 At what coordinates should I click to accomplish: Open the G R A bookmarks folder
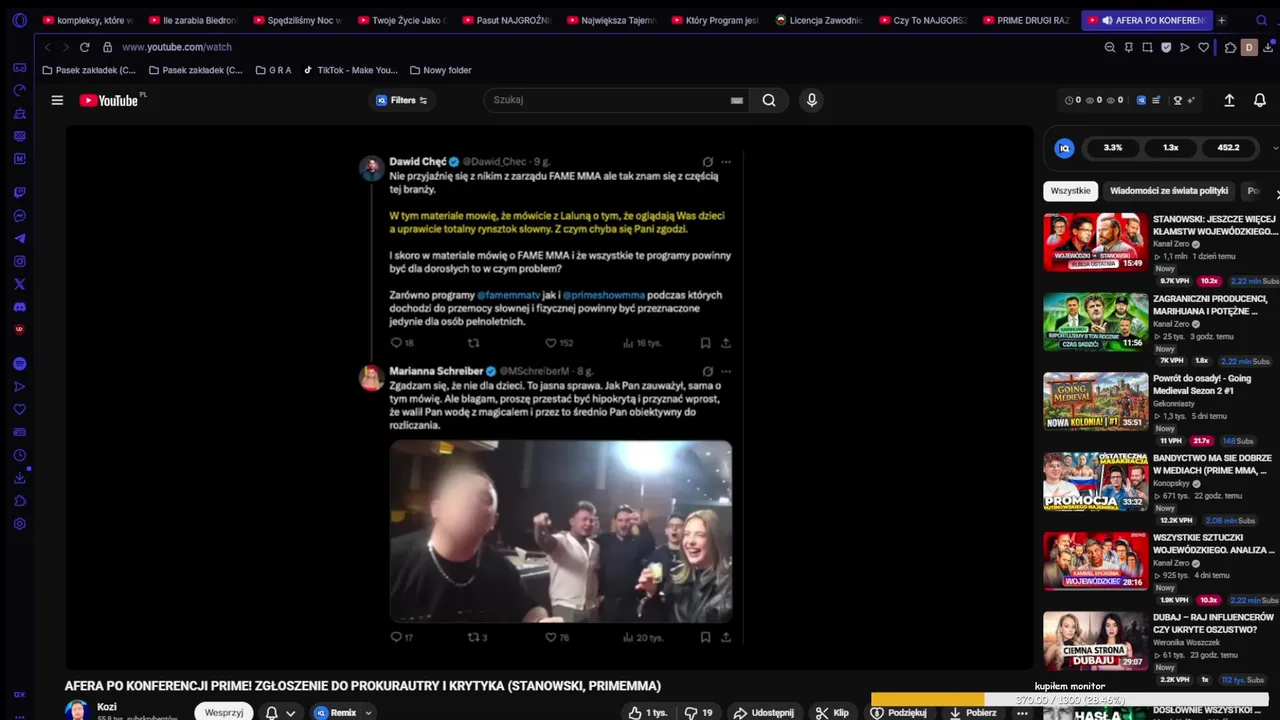coord(273,70)
